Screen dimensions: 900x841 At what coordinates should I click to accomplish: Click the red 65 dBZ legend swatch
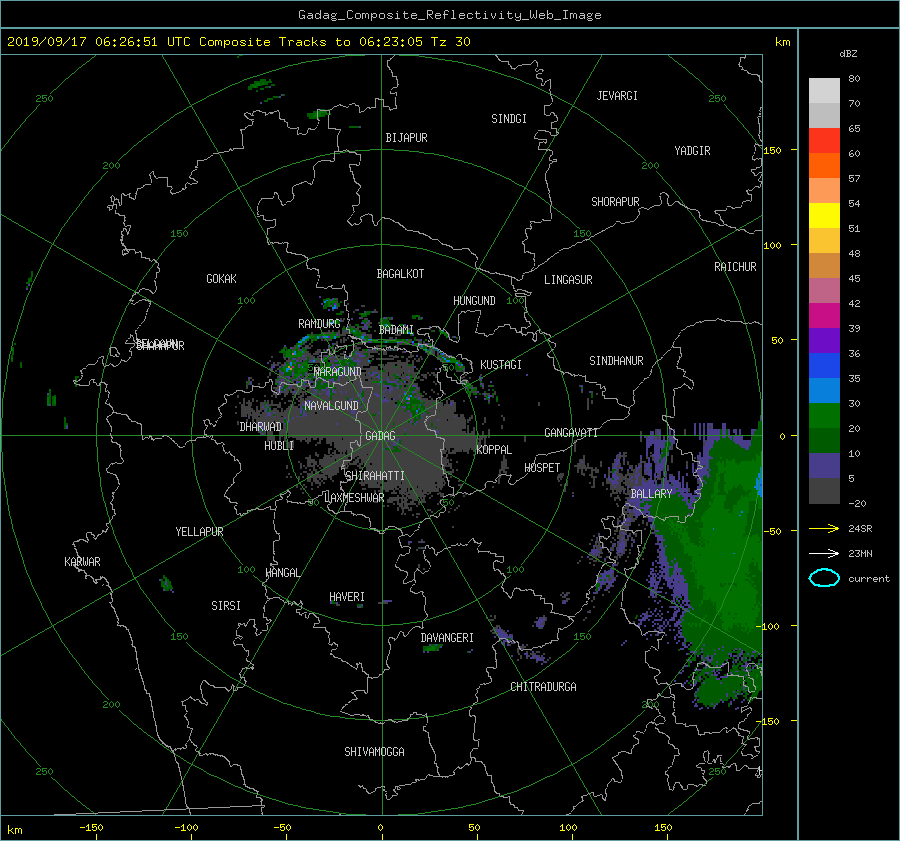pyautogui.click(x=824, y=140)
